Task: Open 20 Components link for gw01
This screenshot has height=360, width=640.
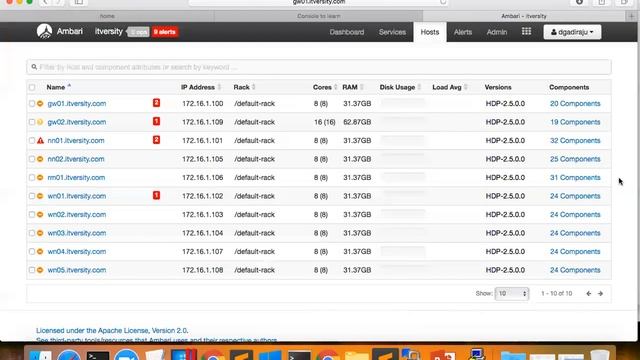Action: coord(575,104)
